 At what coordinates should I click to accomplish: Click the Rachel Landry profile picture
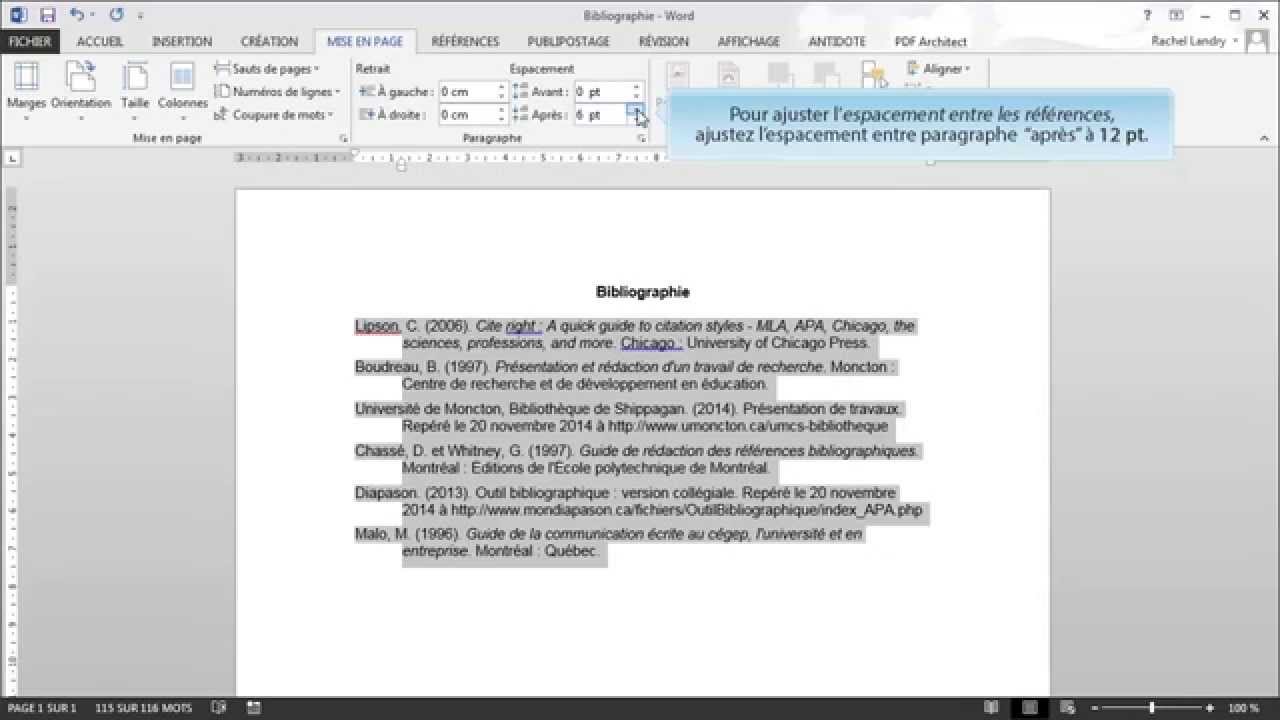click(x=1257, y=41)
